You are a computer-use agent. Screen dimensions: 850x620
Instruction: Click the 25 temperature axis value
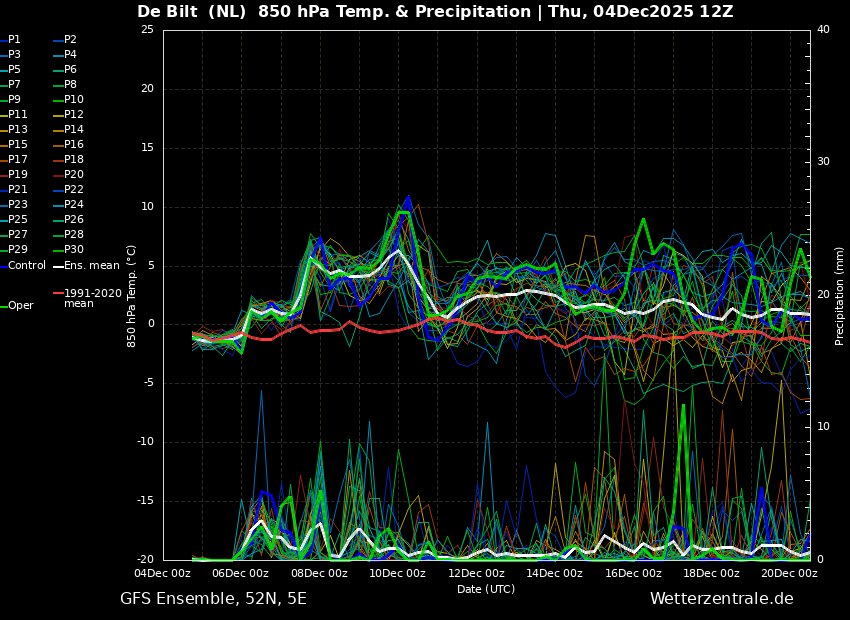tap(147, 30)
